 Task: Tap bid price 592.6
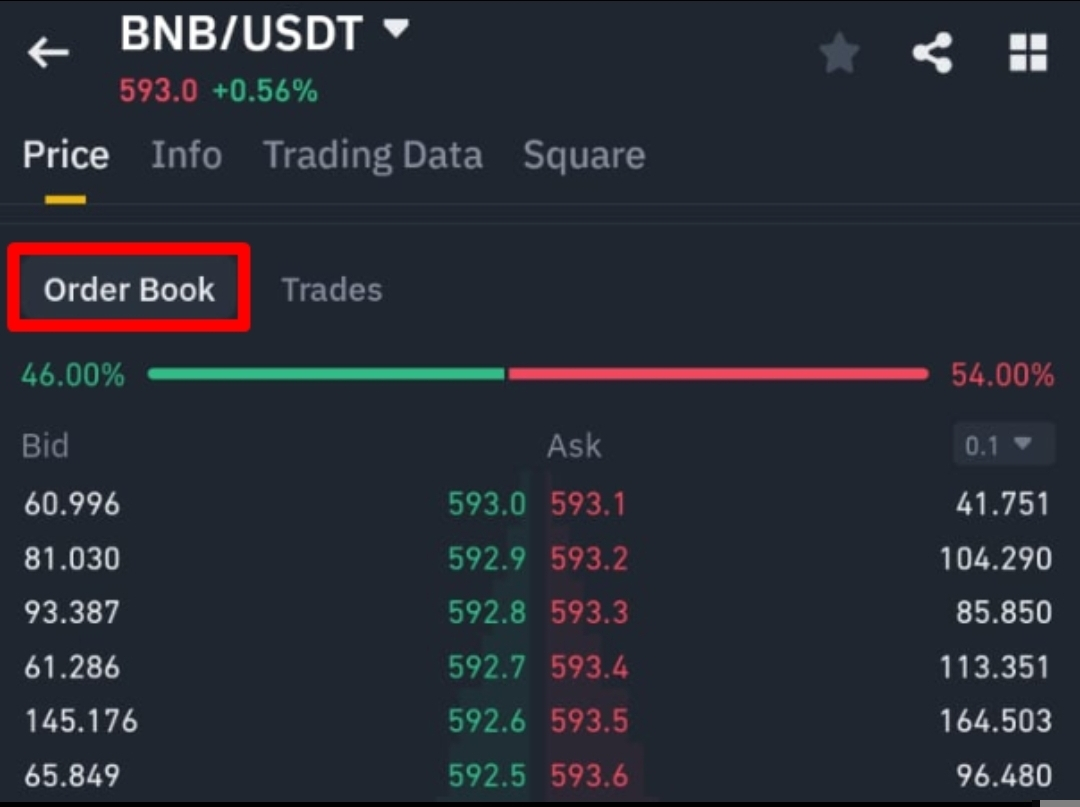pyautogui.click(x=486, y=720)
